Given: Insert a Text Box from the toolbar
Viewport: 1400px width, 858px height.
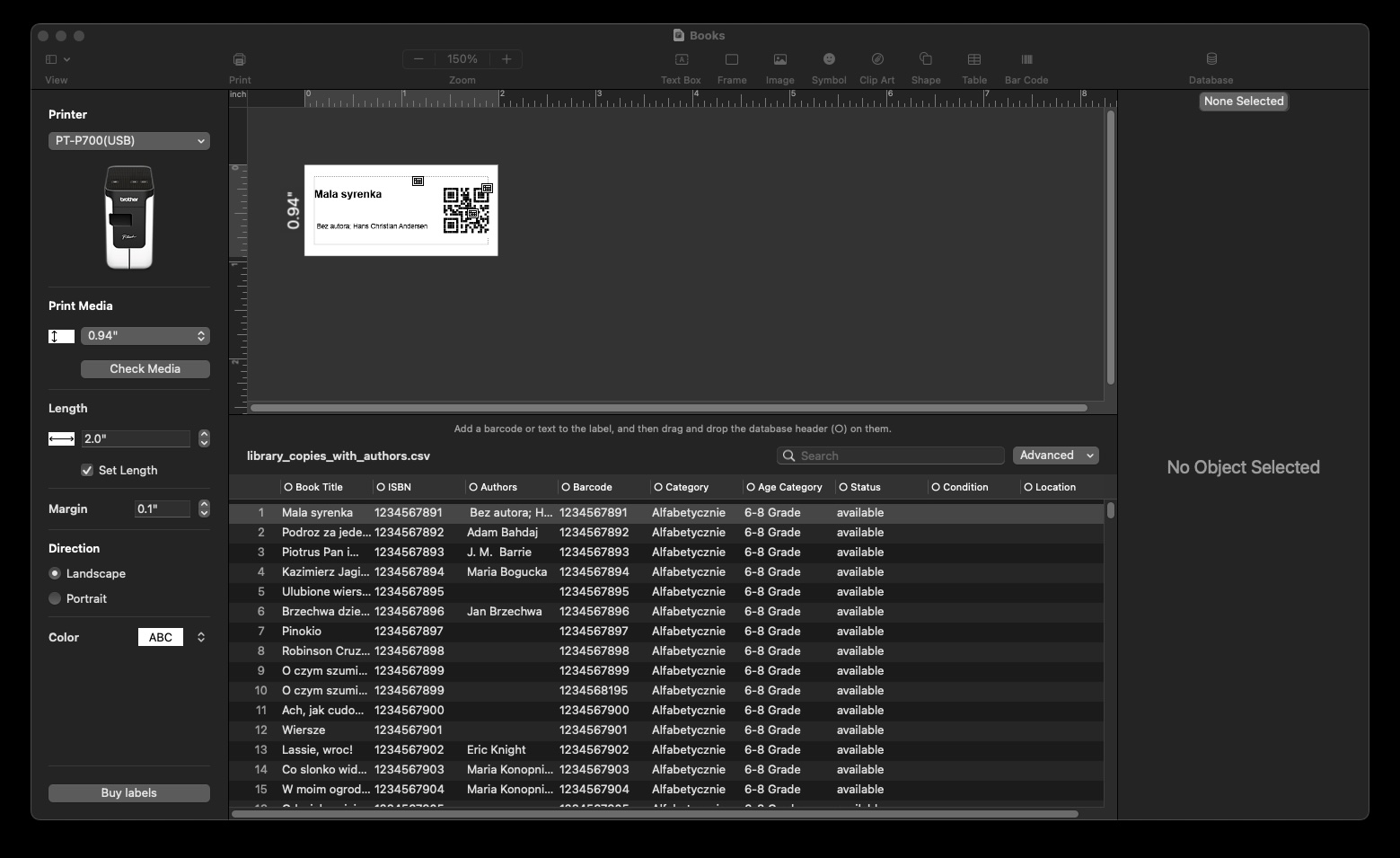Looking at the screenshot, I should point(681,59).
